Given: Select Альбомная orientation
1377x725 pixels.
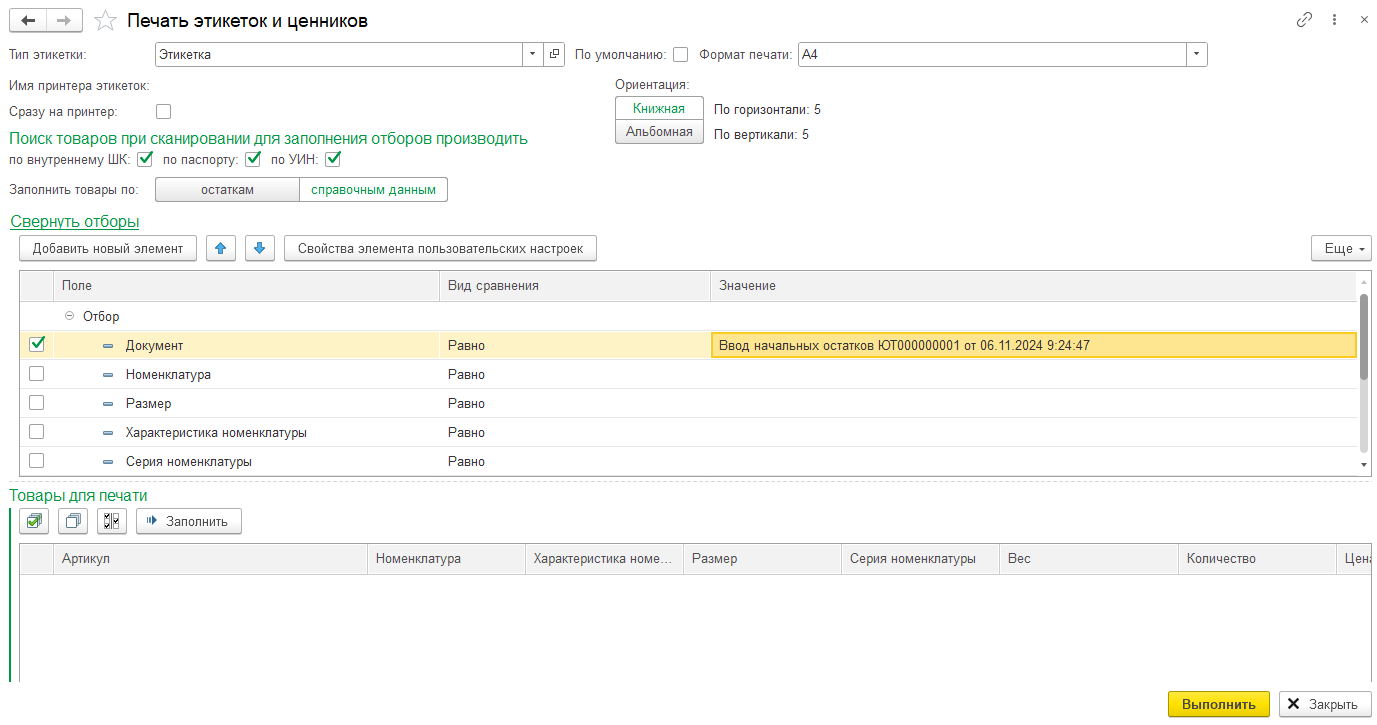Looking at the screenshot, I should click(x=659, y=132).
